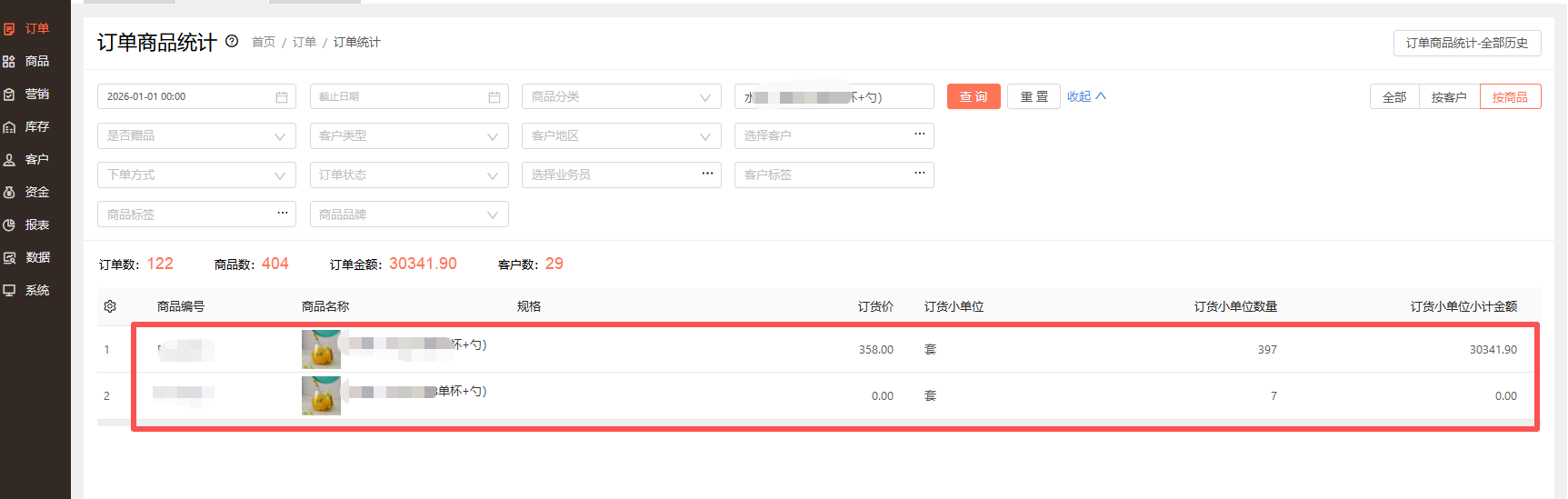Open the 营销 sidebar icon

[x=9, y=95]
